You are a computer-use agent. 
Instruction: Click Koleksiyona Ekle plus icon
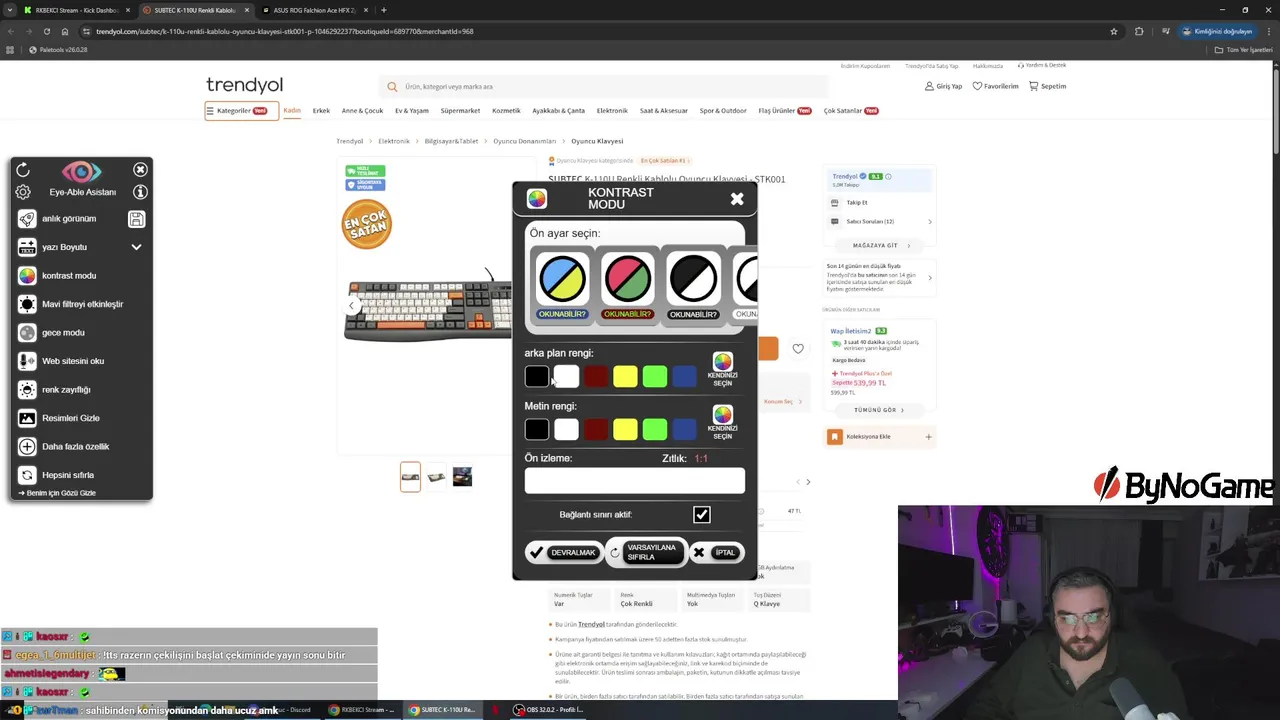[928, 437]
